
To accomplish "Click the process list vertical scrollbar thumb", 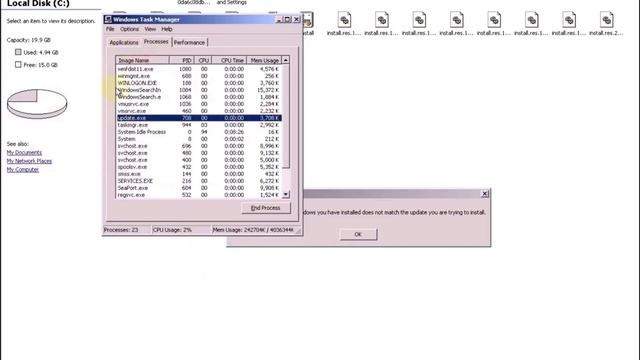I will tap(286, 116).
